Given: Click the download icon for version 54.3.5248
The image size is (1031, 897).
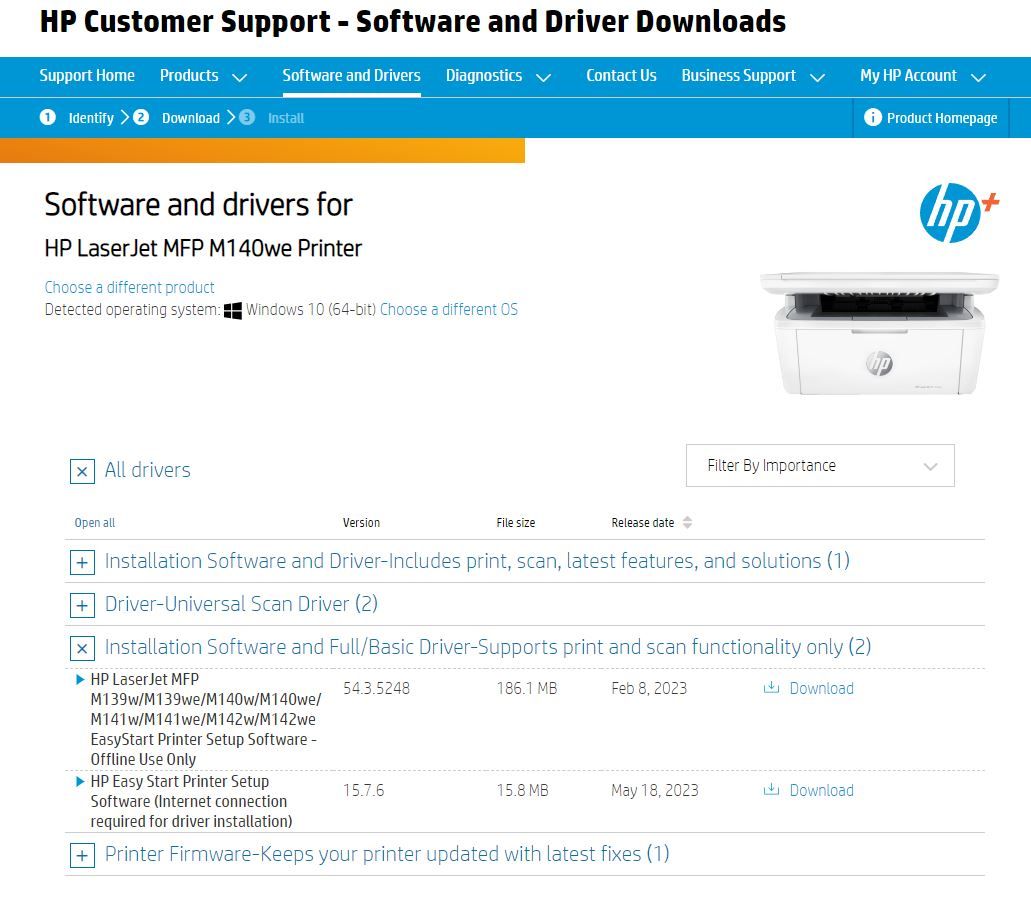Looking at the screenshot, I should (771, 688).
